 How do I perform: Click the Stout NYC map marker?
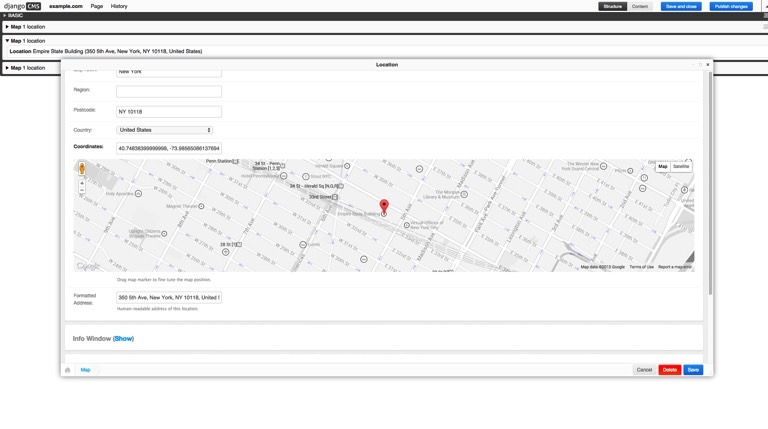click(x=306, y=176)
